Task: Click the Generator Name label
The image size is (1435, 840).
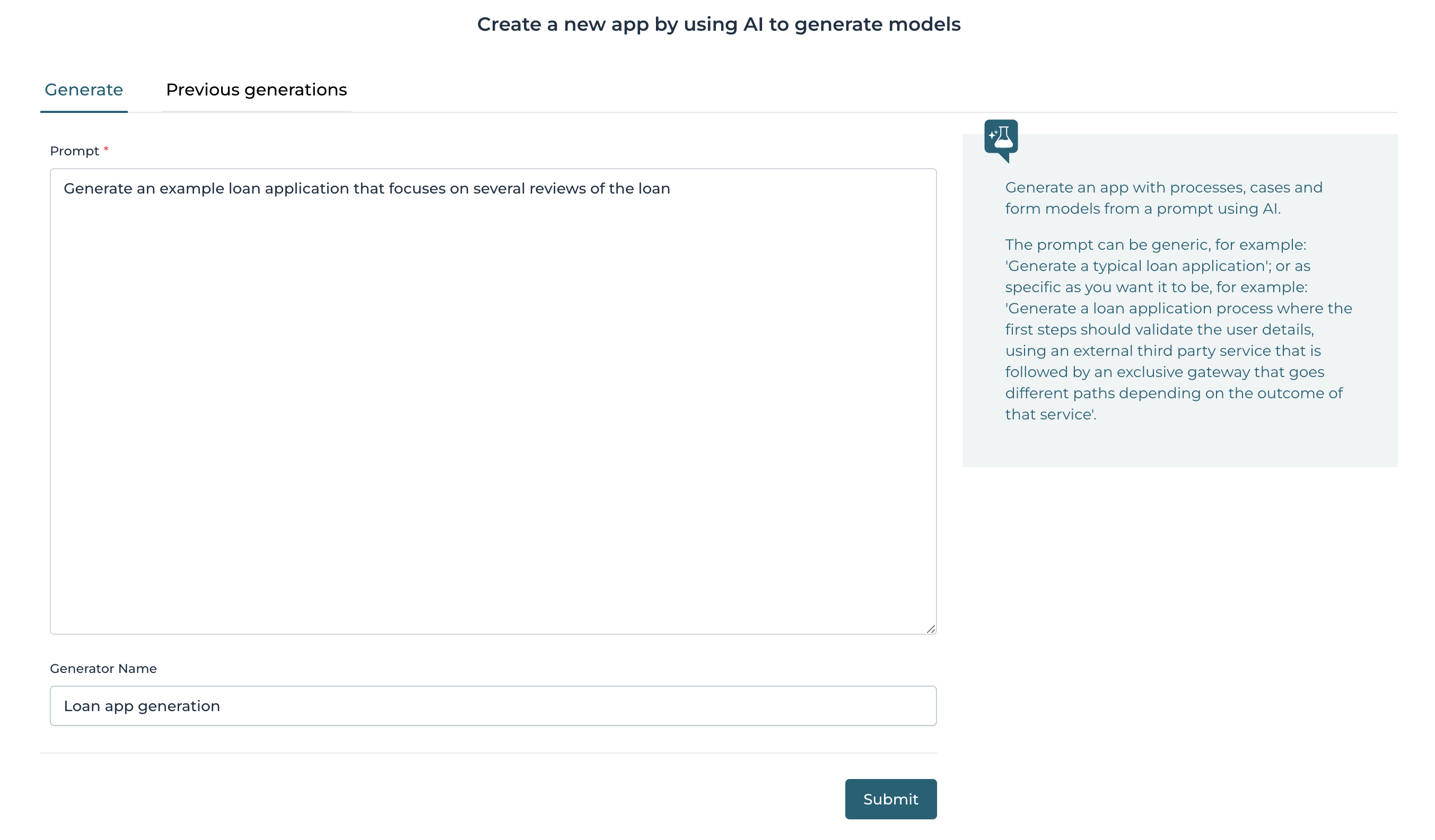Action: coord(103,669)
